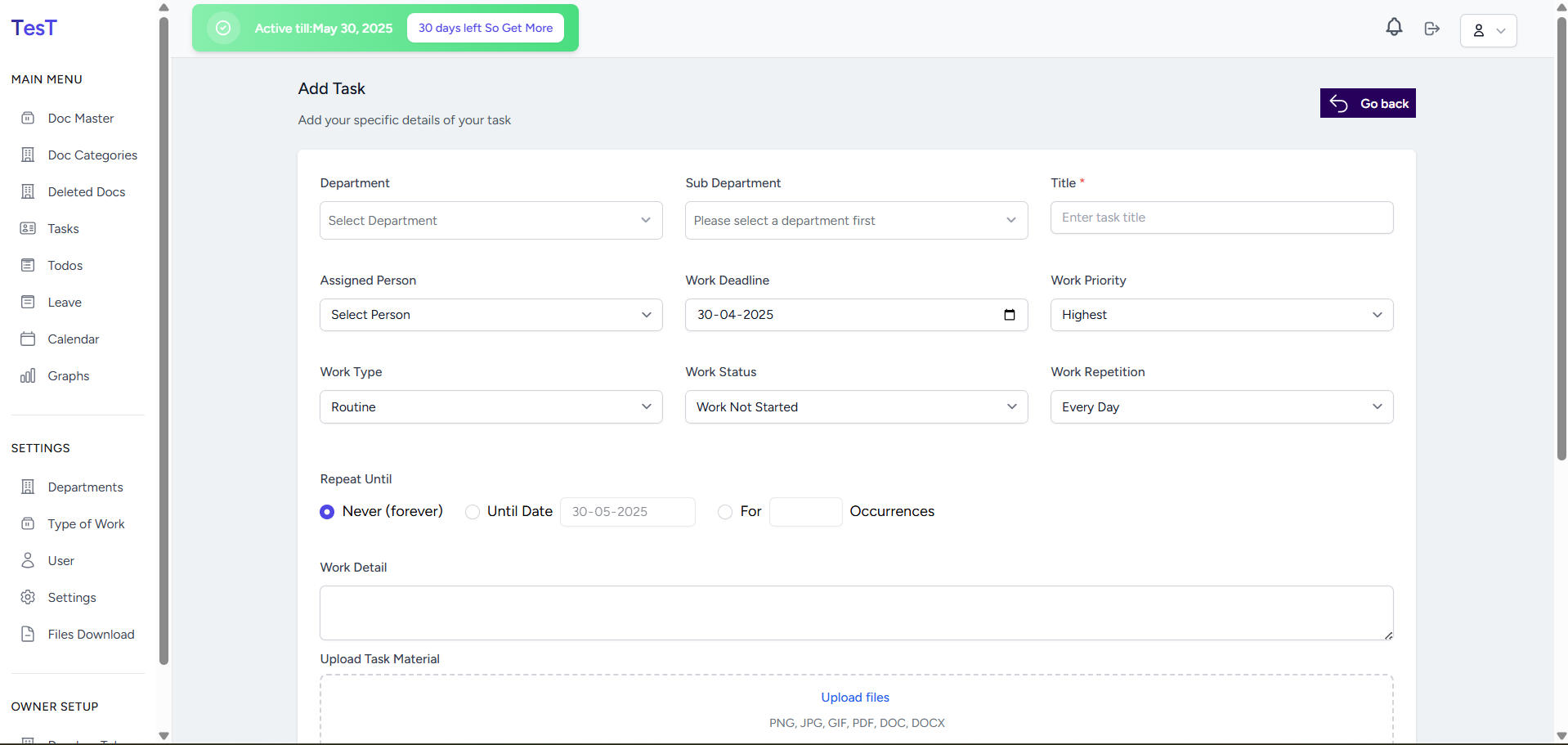Click the Settings gear icon
The height and width of the screenshot is (745, 1568).
pyautogui.click(x=28, y=597)
